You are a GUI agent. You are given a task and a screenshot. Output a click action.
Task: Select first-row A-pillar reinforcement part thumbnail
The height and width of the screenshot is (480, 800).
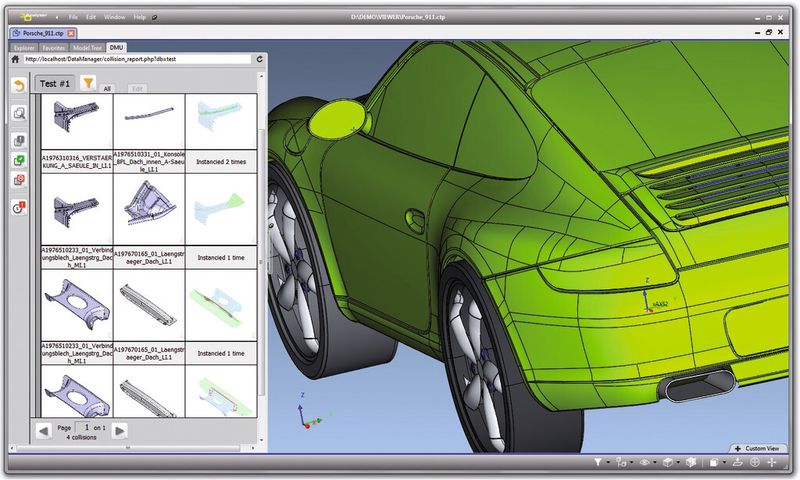77,121
